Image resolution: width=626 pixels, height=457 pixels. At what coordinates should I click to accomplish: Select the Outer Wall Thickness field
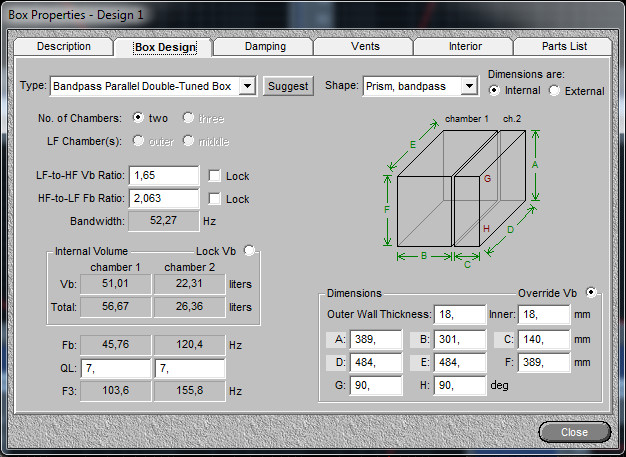click(460, 315)
